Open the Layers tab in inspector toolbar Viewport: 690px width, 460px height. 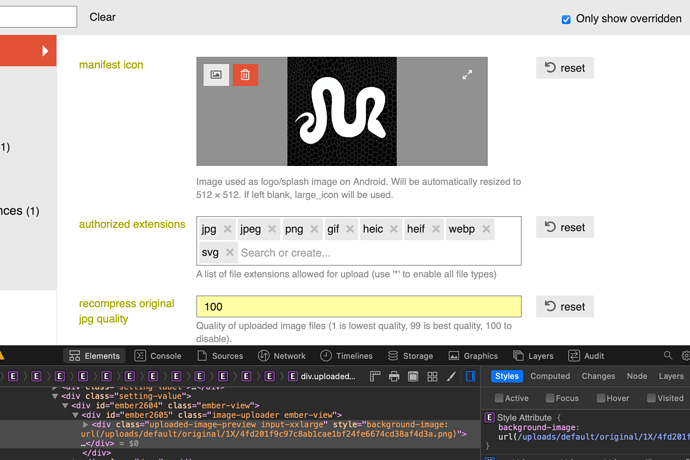pyautogui.click(x=533, y=356)
